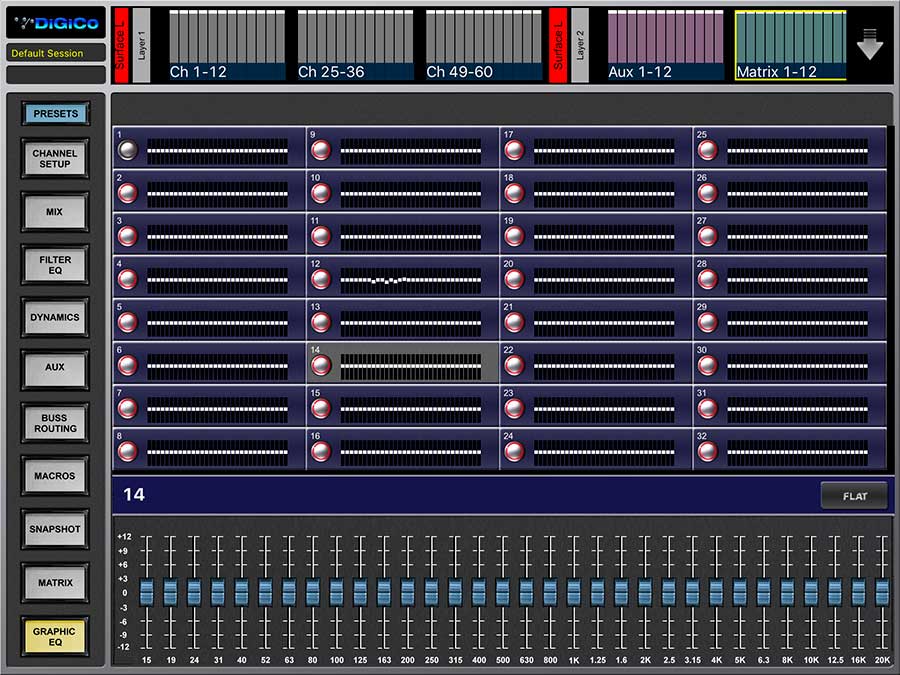Image resolution: width=900 pixels, height=675 pixels.
Task: Select graphic EQ 12 curve display
Action: click(411, 280)
